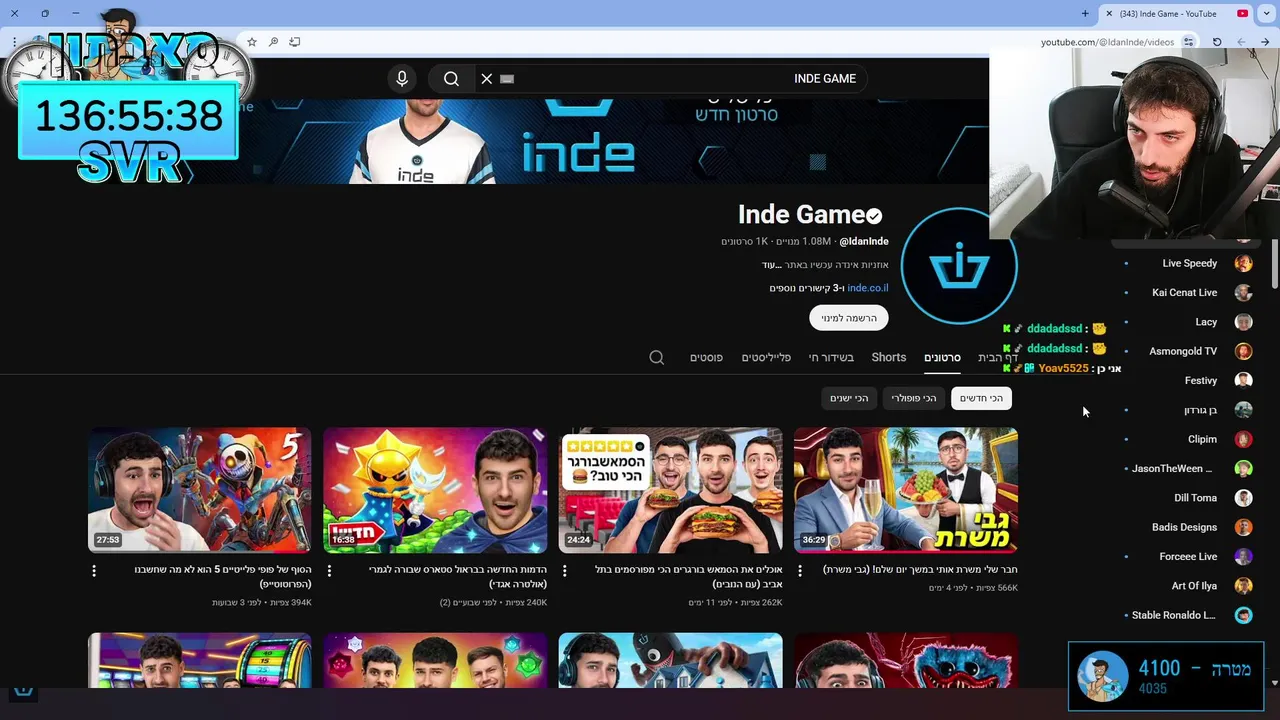Screen dimensions: 1280x720
Task: Expand channel description via עוד
Action: pyautogui.click(x=770, y=265)
